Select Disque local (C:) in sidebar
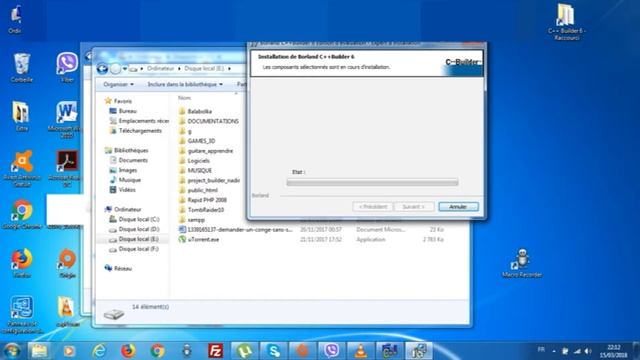 (134, 219)
